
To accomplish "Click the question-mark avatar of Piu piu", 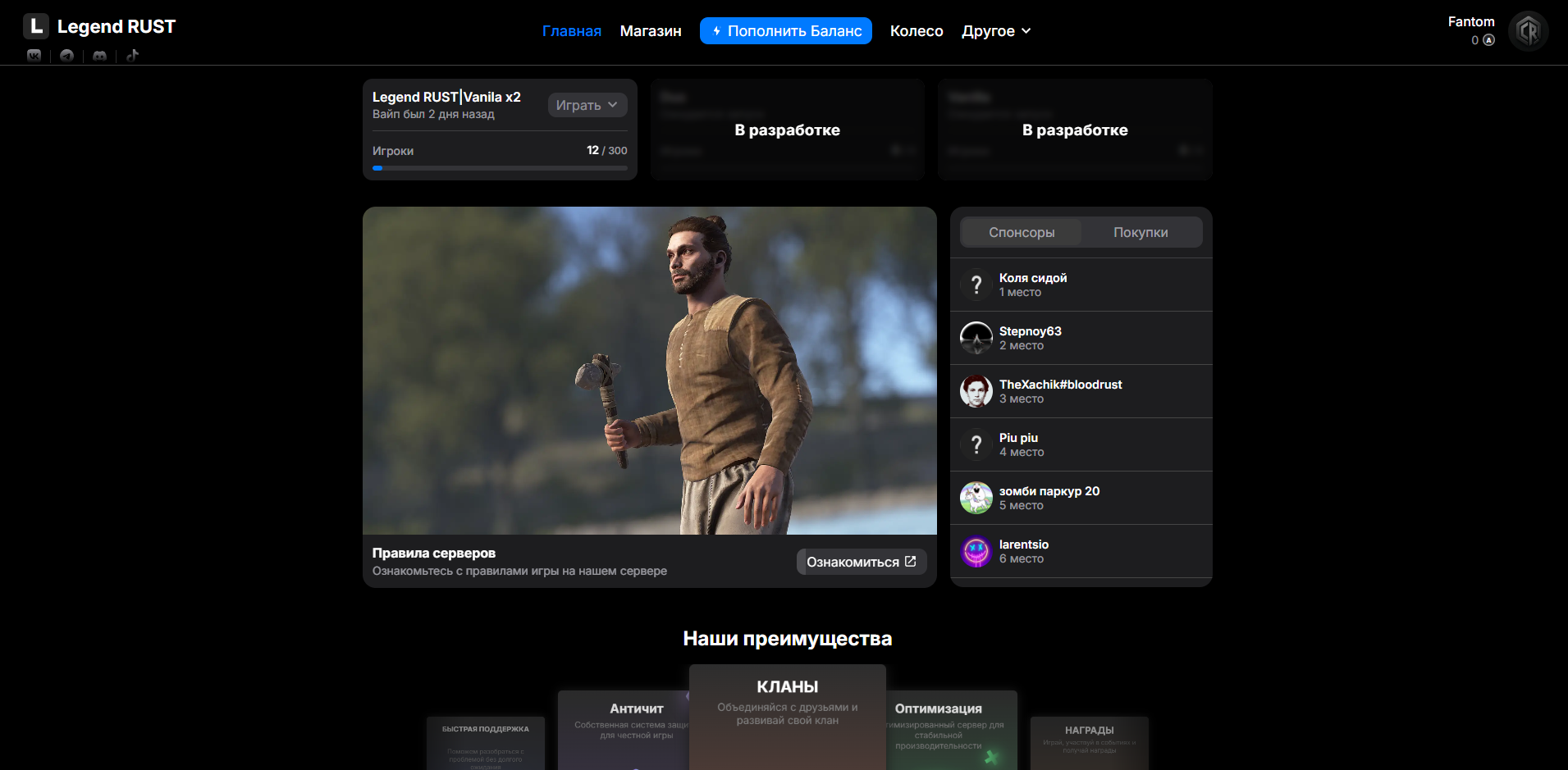I will (x=976, y=444).
